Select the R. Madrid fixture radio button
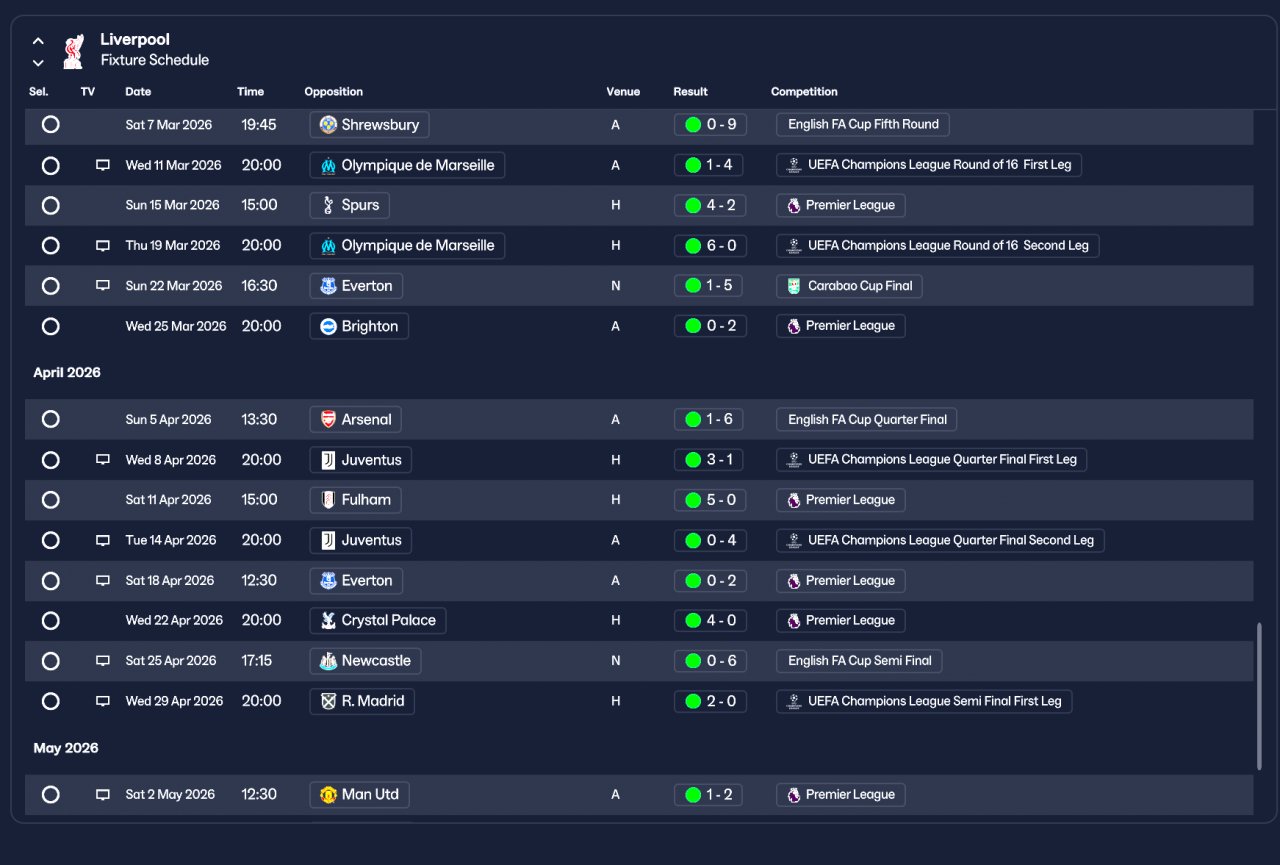 click(51, 701)
